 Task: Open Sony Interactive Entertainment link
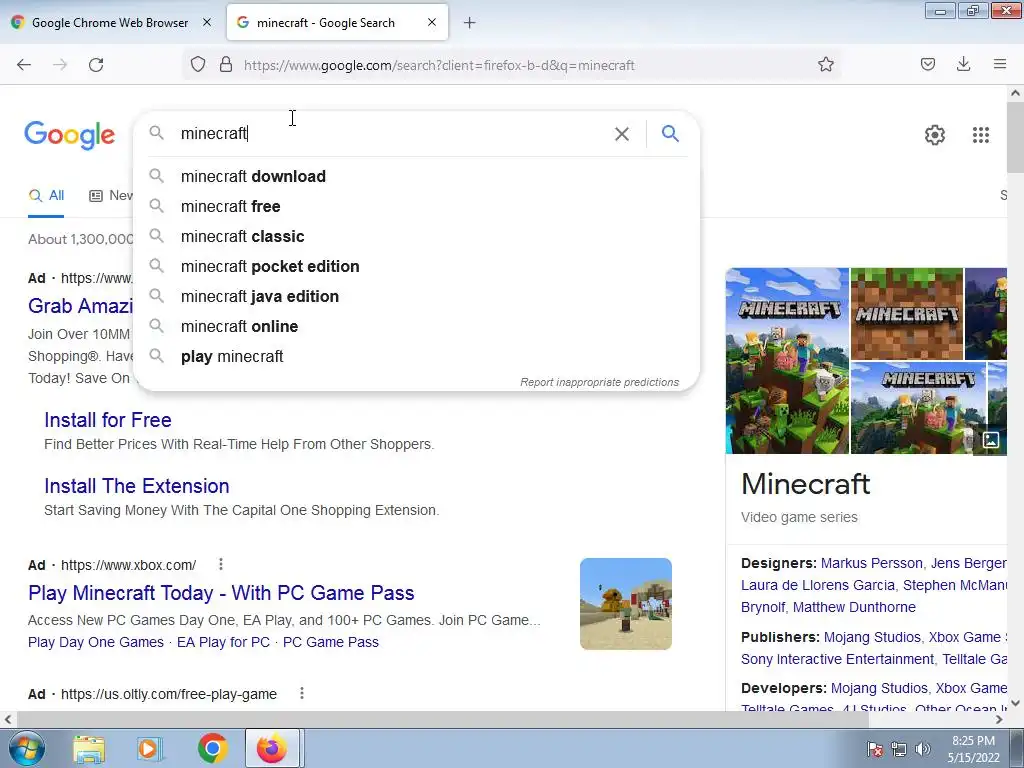(837, 660)
